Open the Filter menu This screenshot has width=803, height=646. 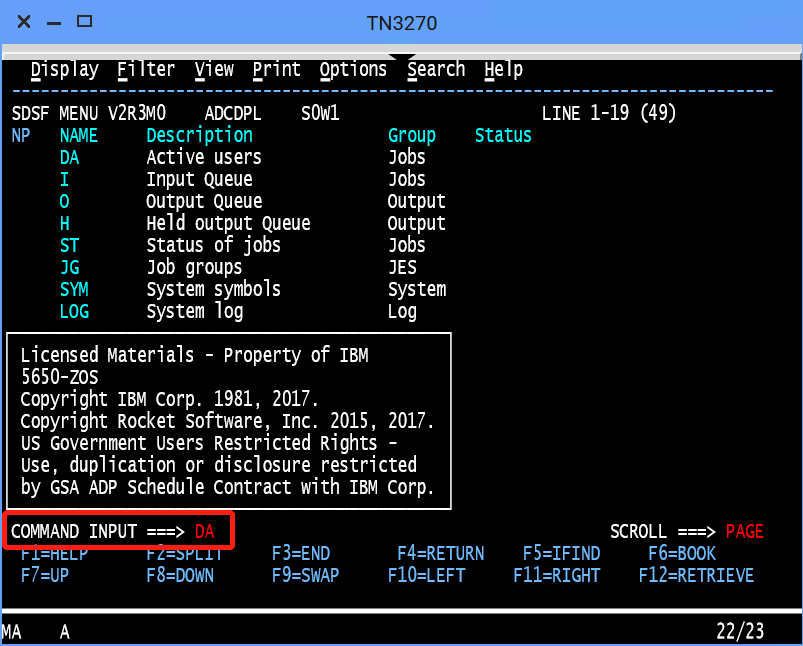pyautogui.click(x=146, y=70)
